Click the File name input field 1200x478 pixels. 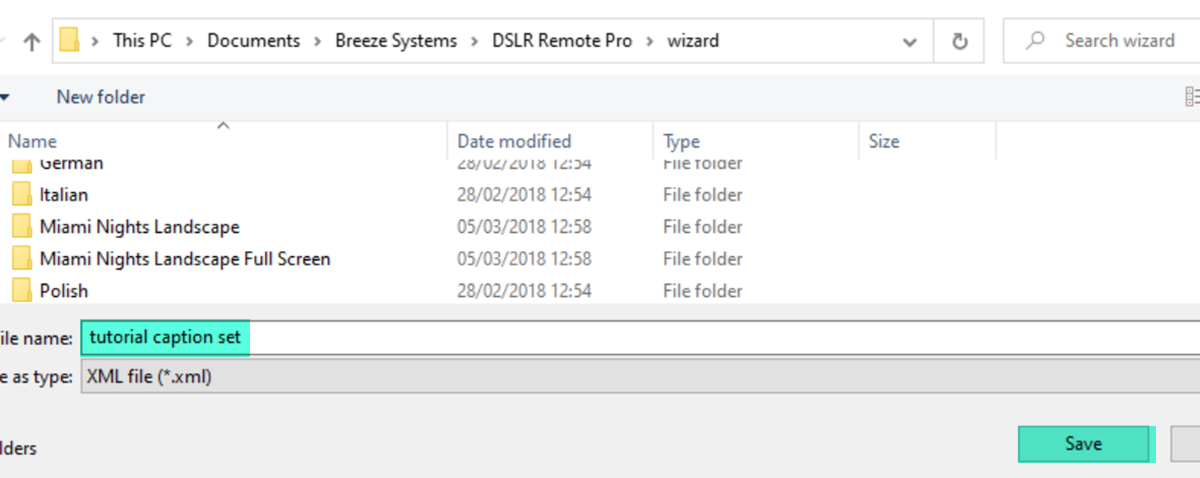(x=640, y=337)
